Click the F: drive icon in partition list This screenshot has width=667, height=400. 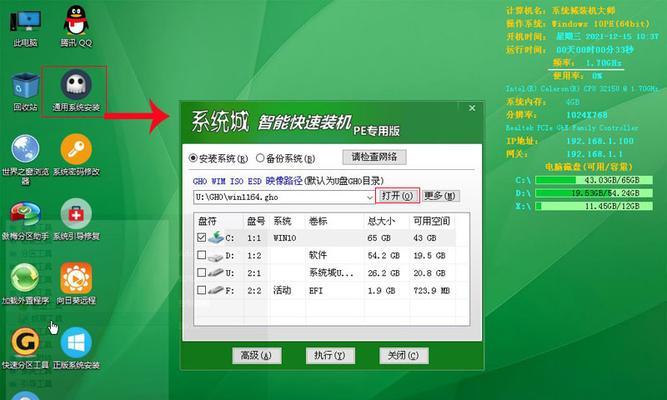tap(216, 290)
